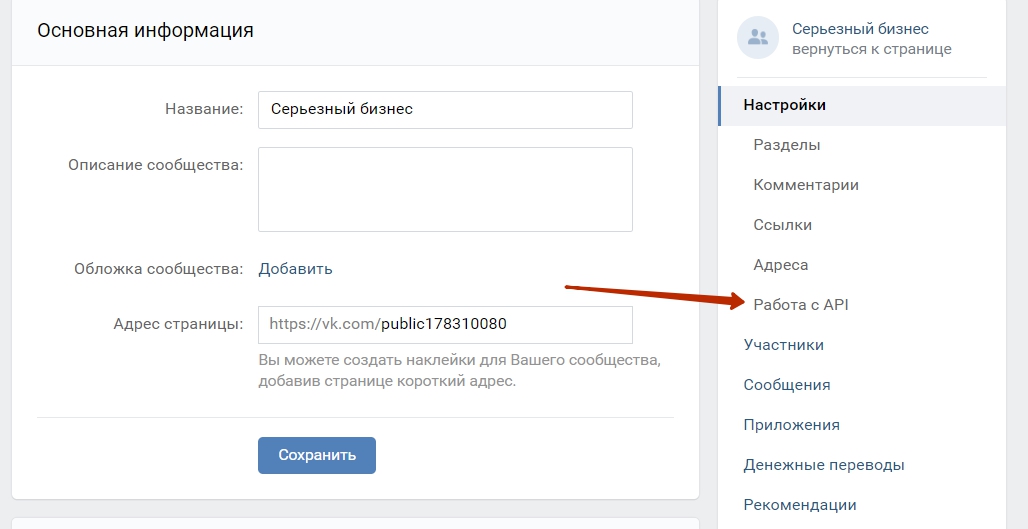1028x529 pixels.
Task: Open the Адреса subsection
Action: (780, 265)
